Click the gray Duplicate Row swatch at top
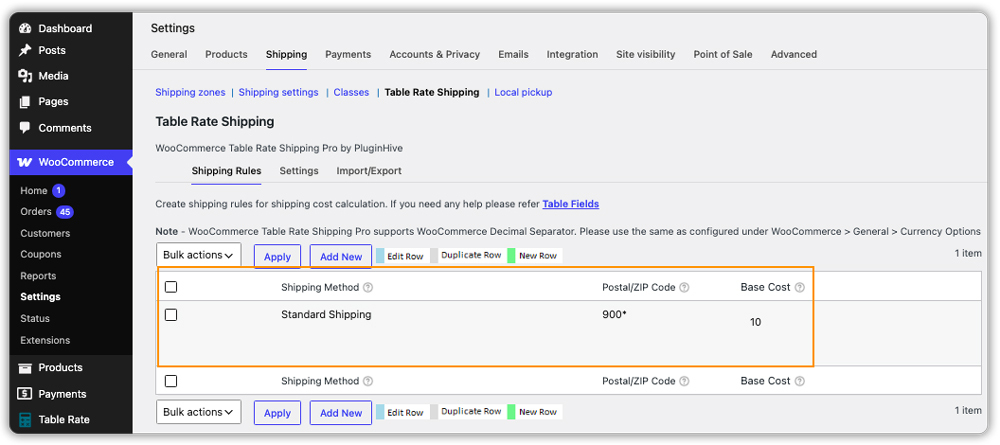Screen dimensions: 1000x445 (434, 256)
